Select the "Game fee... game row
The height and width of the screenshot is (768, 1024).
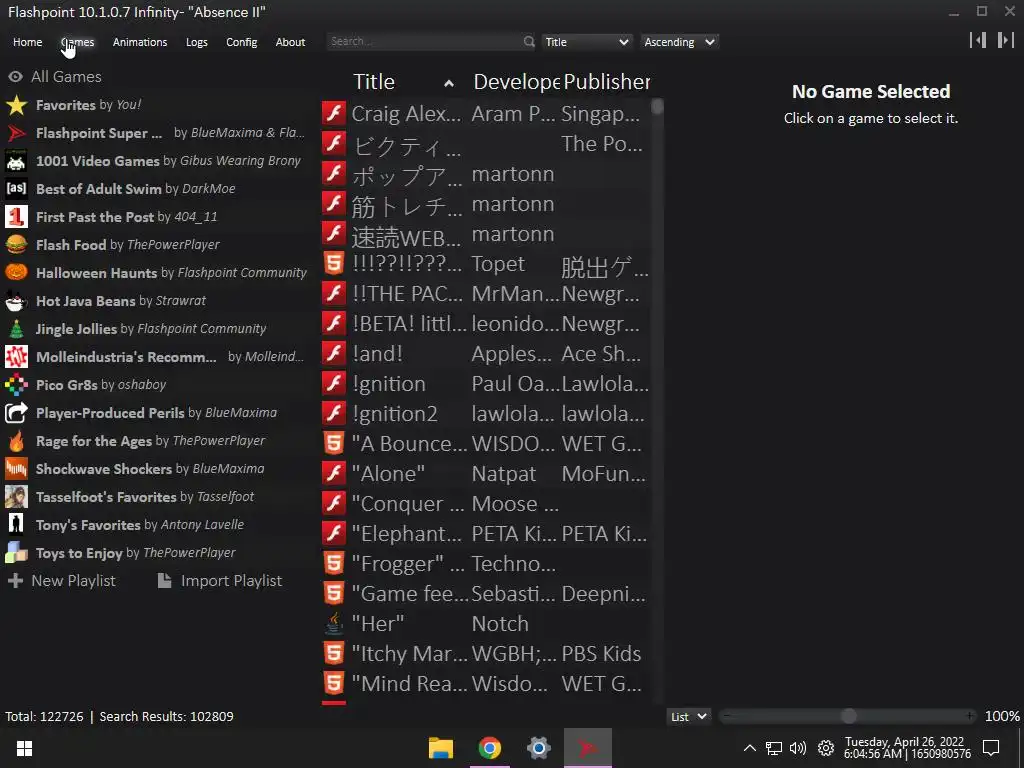[x=486, y=594]
